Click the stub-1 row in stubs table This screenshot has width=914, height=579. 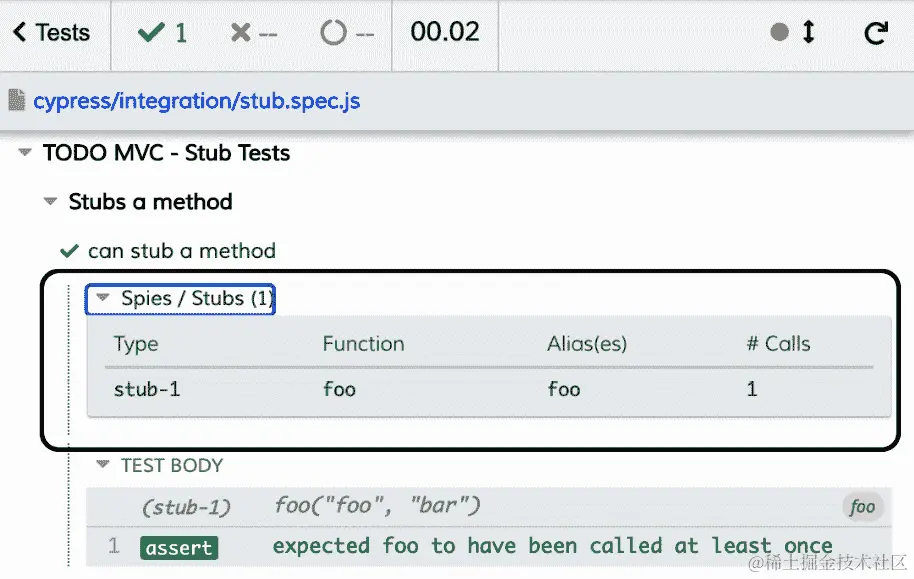pos(146,389)
